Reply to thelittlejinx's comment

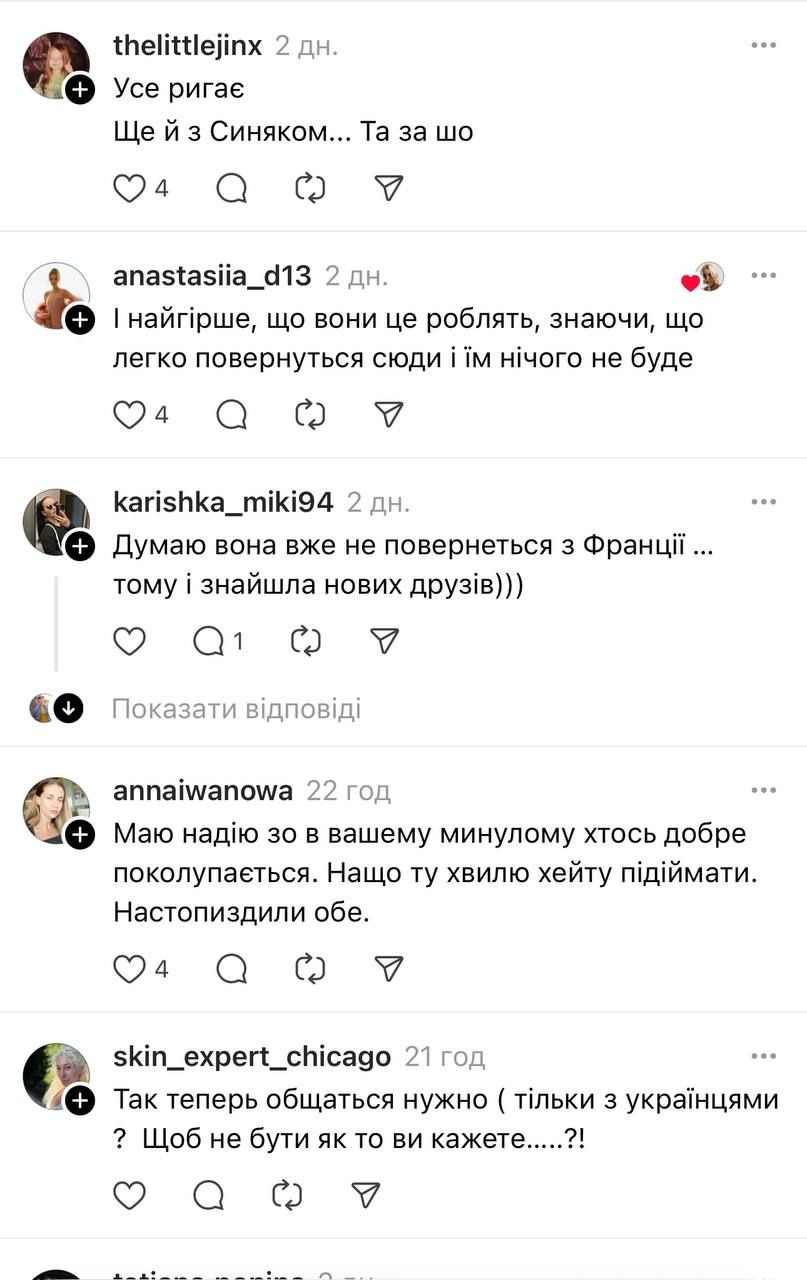231,187
